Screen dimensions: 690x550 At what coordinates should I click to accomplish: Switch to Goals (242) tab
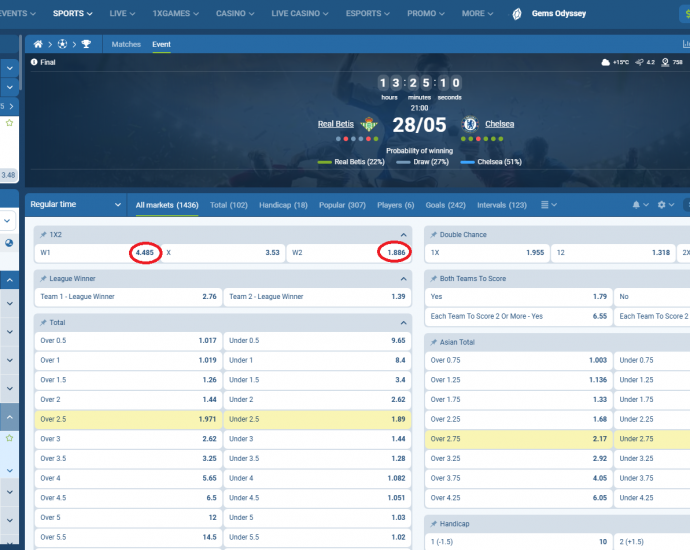445,205
